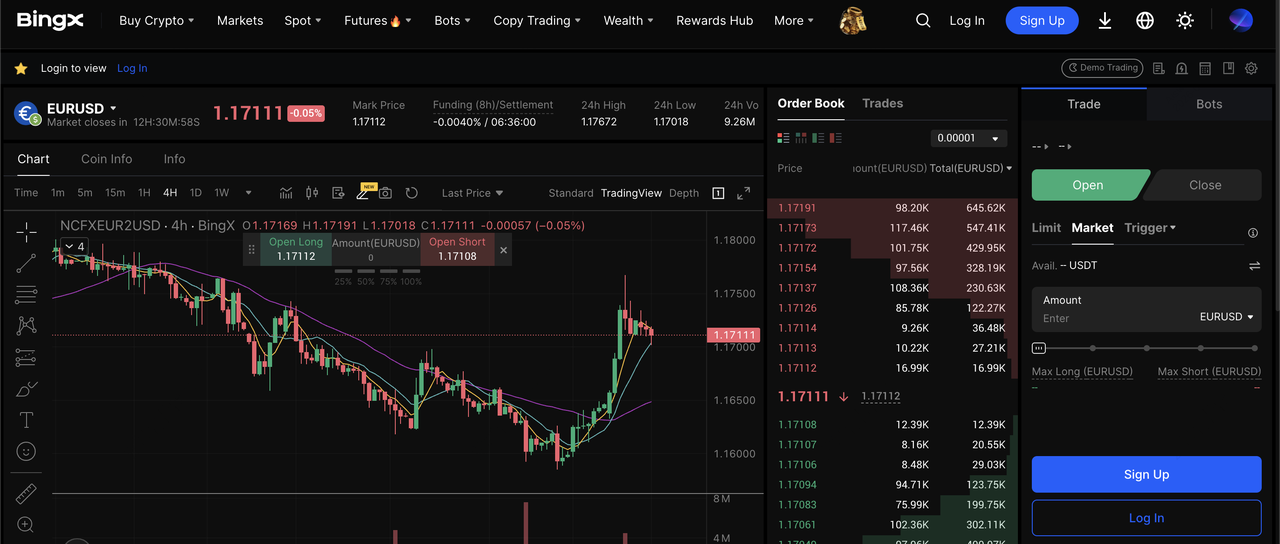Expand the Last Price dropdown
1280x544 pixels.
click(472, 193)
